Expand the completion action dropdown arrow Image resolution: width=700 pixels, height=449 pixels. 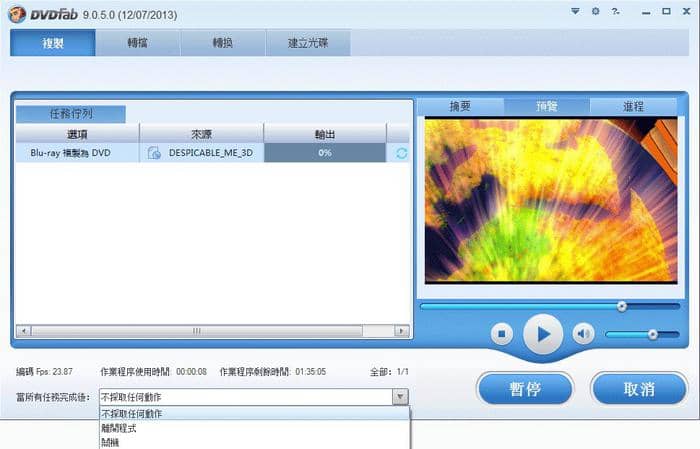click(x=400, y=397)
